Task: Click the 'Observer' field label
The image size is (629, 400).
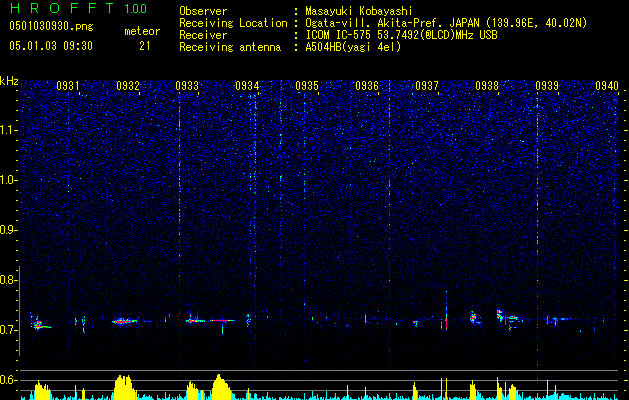Action: coord(203,11)
